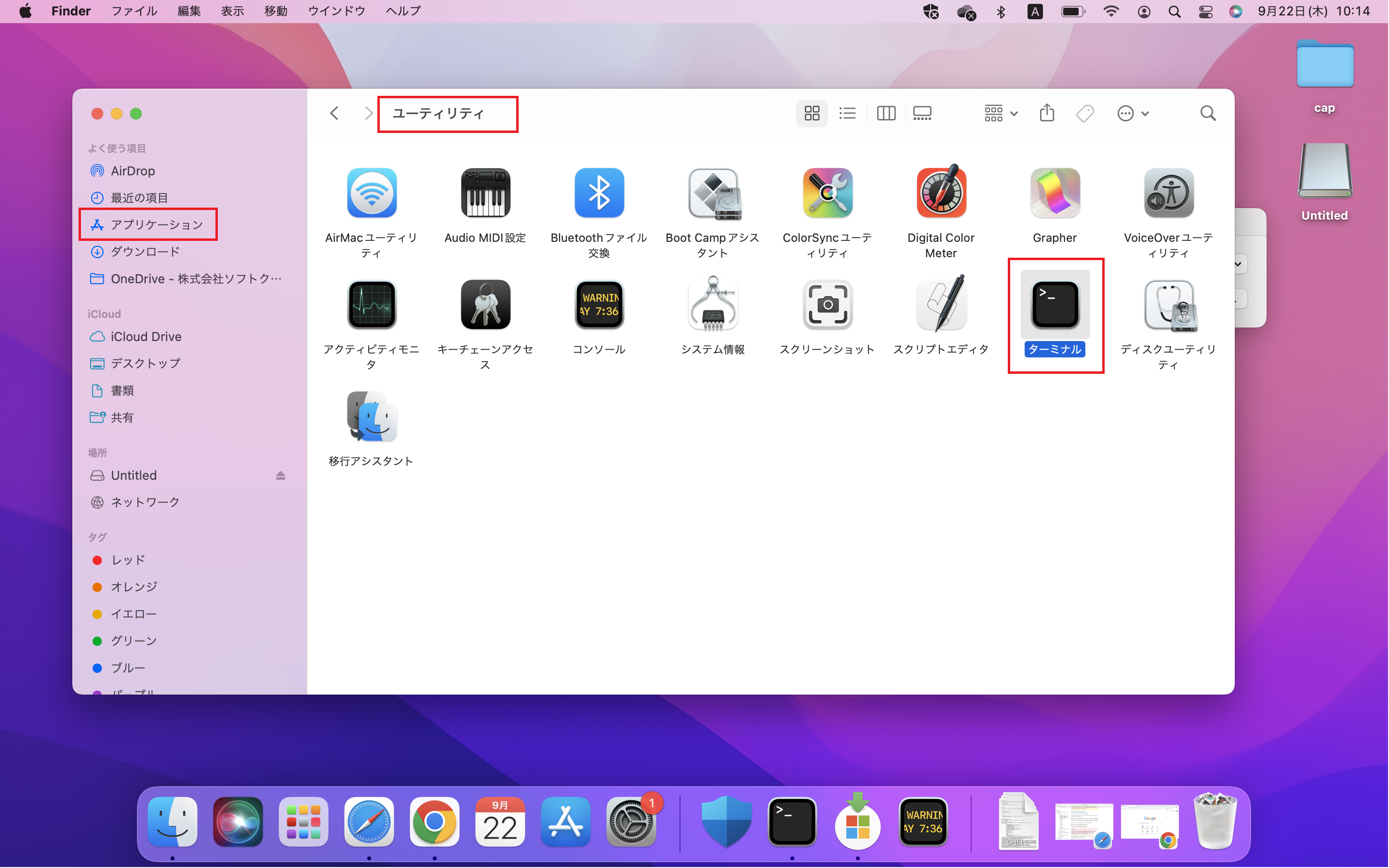Image resolution: width=1389 pixels, height=868 pixels.
Task: Select the アクティビティモニタ icon
Action: 372,305
